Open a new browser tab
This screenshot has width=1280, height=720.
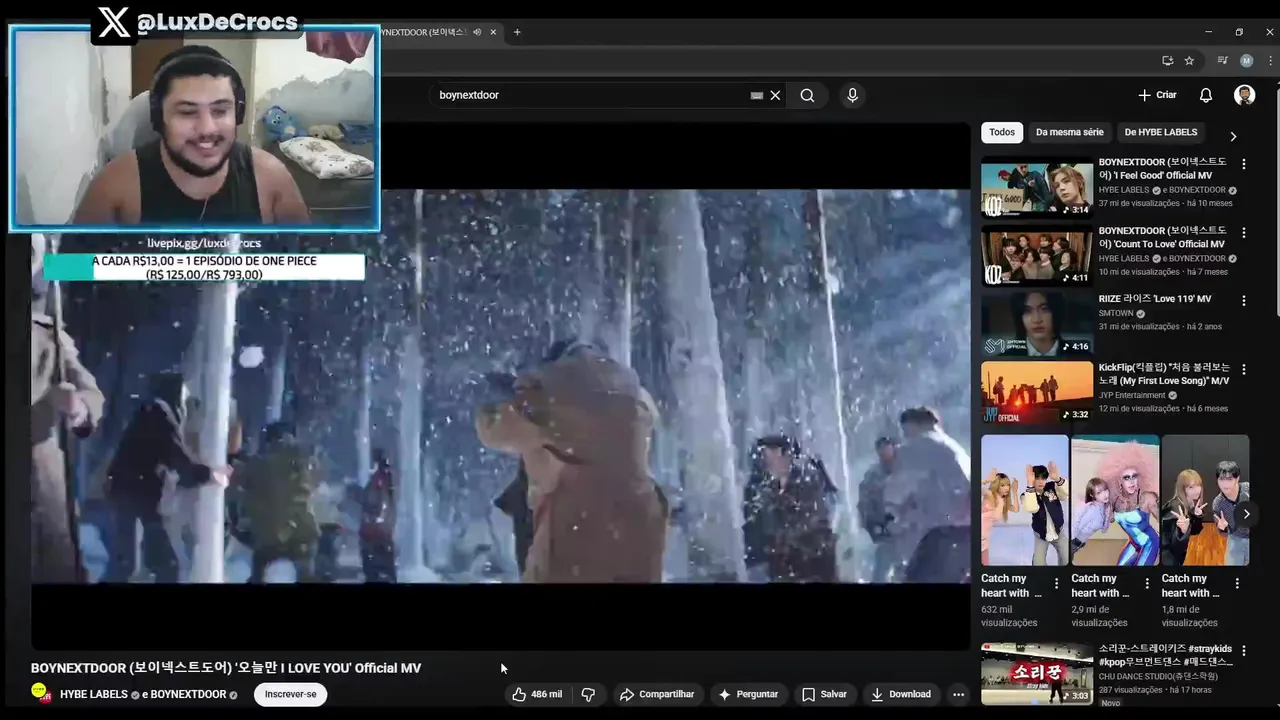517,32
